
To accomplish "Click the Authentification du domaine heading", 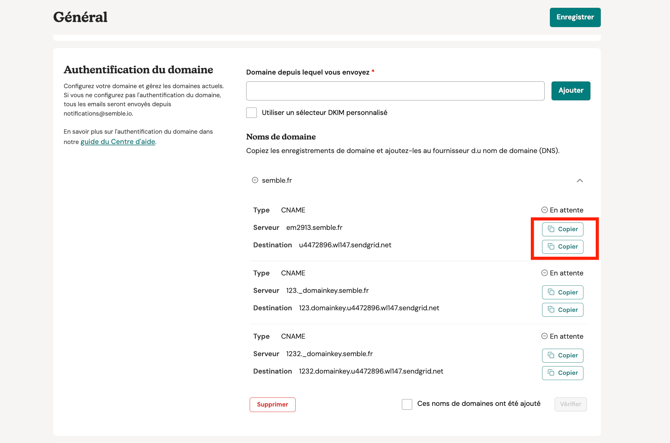I will click(x=138, y=70).
